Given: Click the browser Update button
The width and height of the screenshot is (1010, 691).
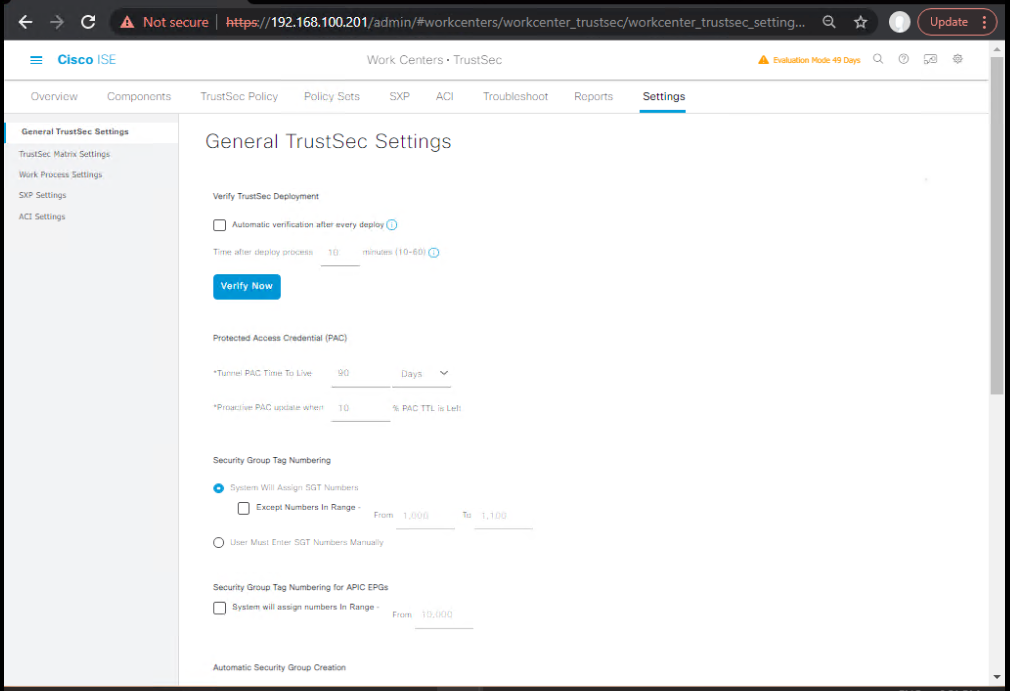Looking at the screenshot, I should tap(957, 22).
